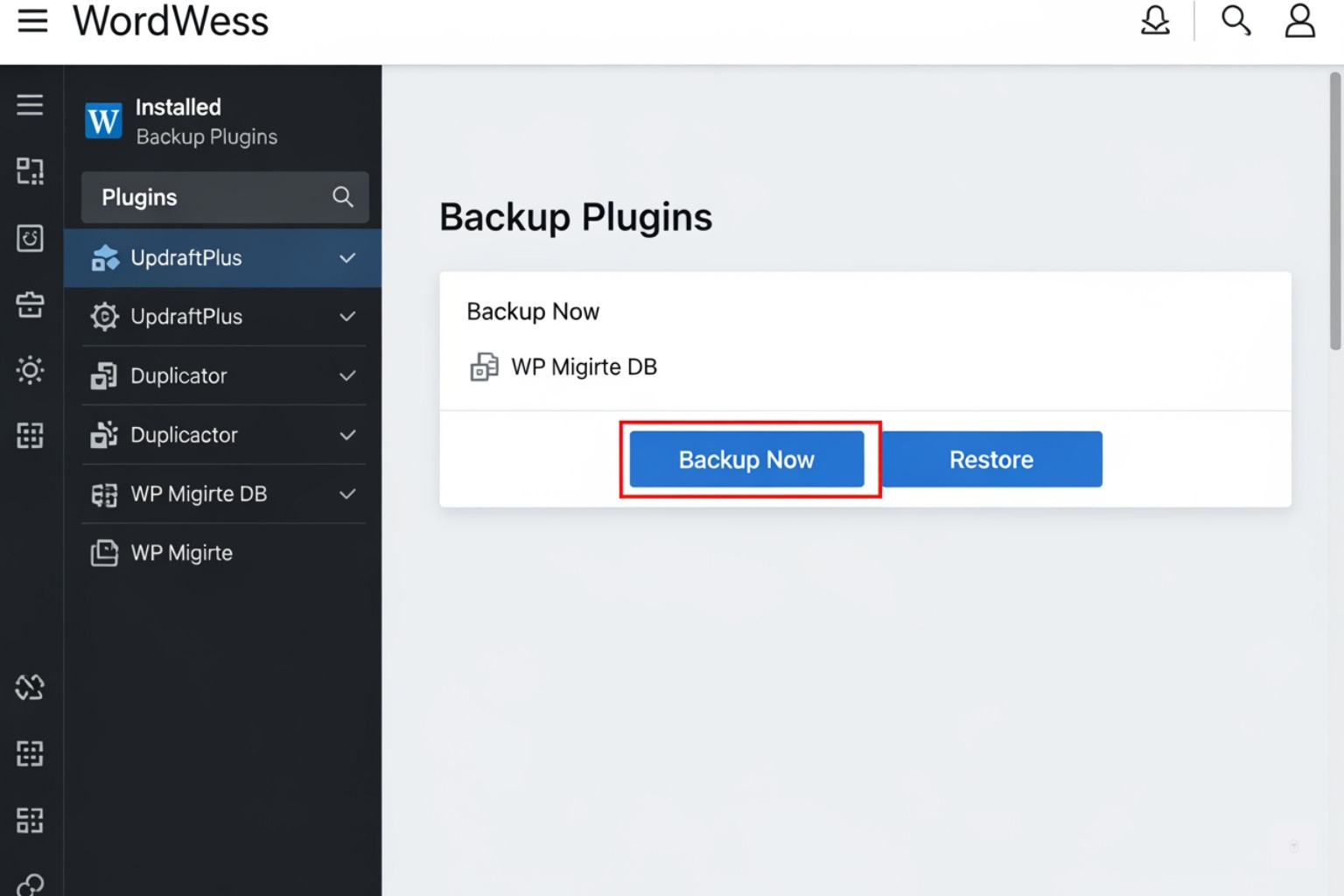Click the gear icon beside the second UpdraftPlus
Image resolution: width=1344 pixels, height=896 pixels.
point(104,317)
